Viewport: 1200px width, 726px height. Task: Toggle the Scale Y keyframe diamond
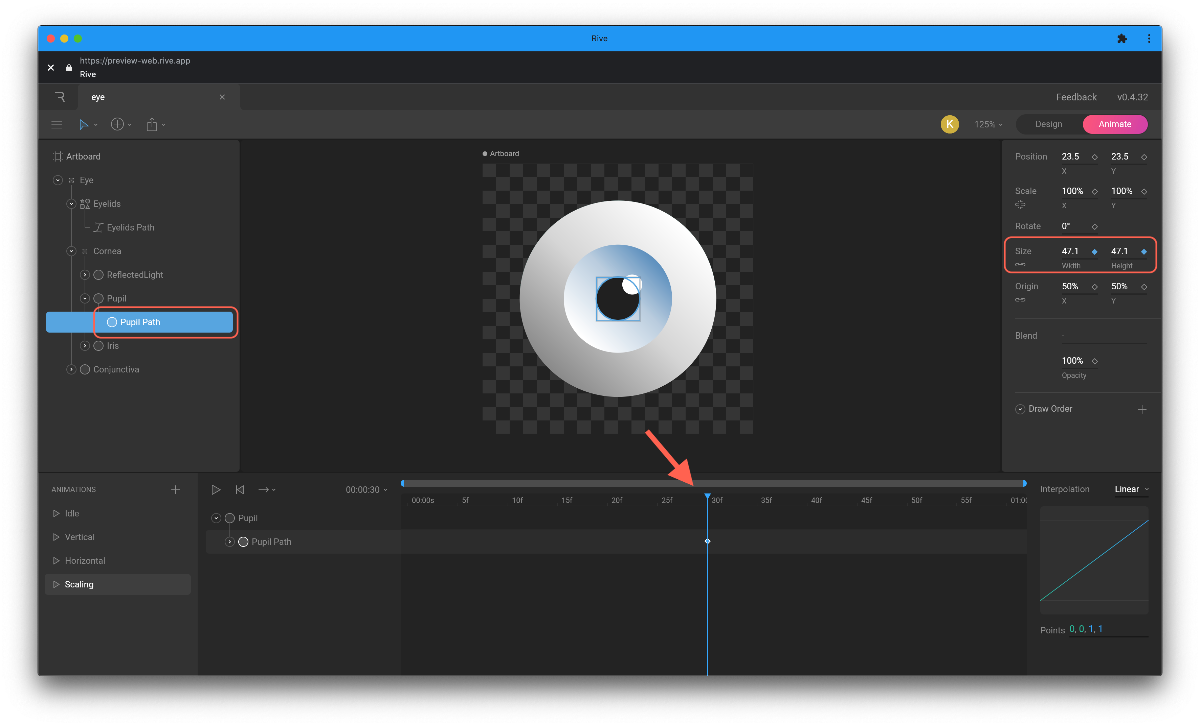coord(1144,191)
